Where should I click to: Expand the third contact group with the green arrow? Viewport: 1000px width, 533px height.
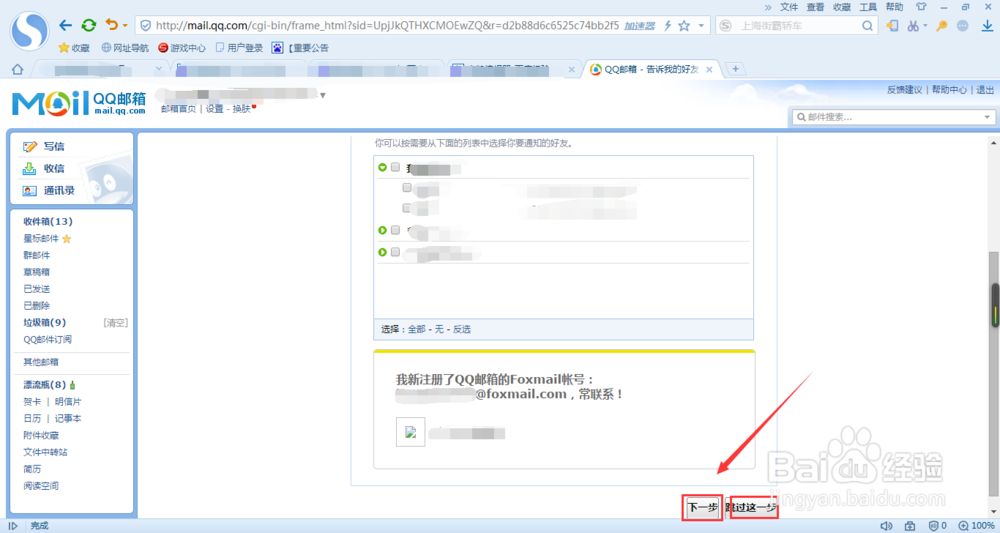coord(383,252)
